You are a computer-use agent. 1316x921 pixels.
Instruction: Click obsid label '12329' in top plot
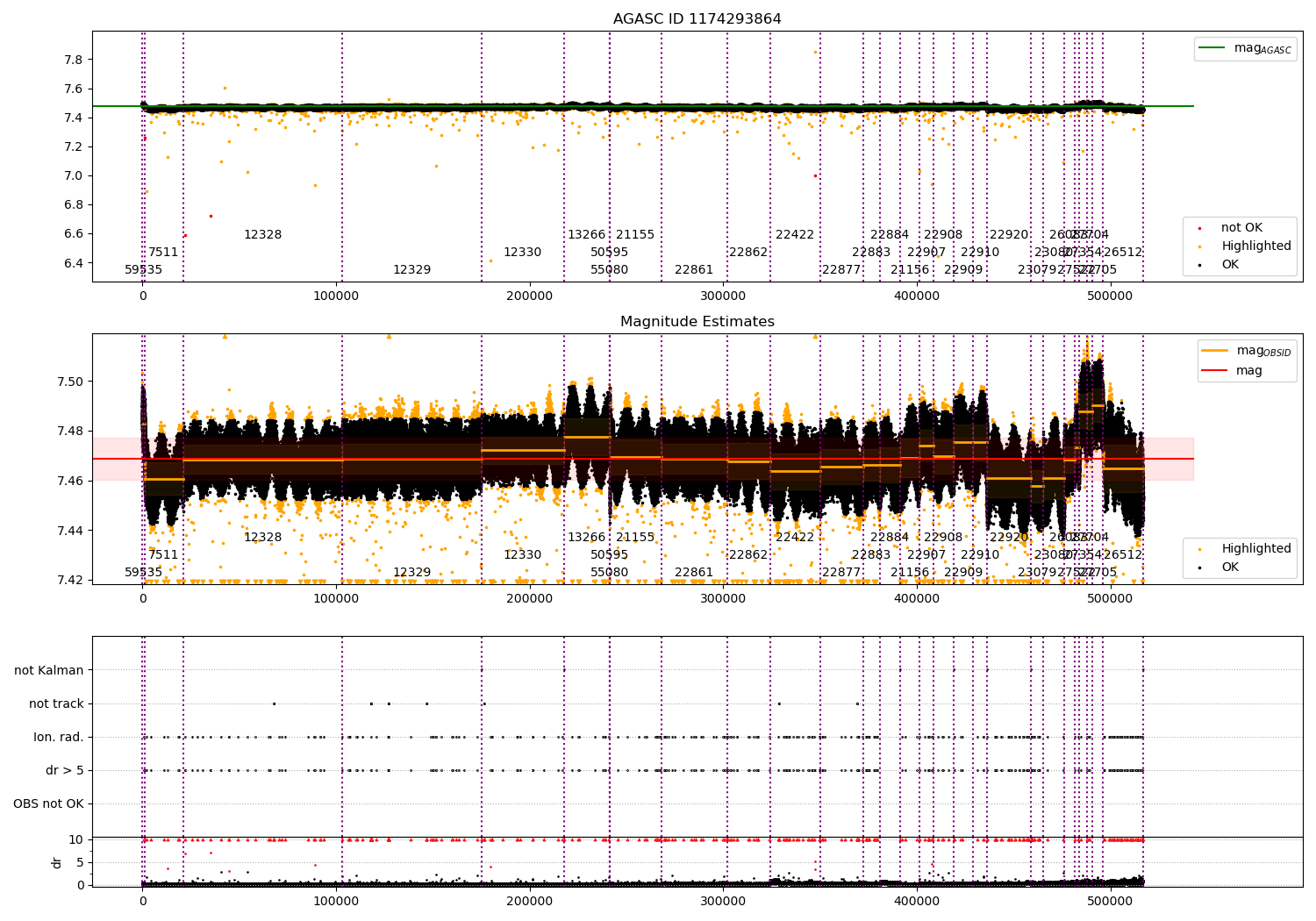point(411,270)
